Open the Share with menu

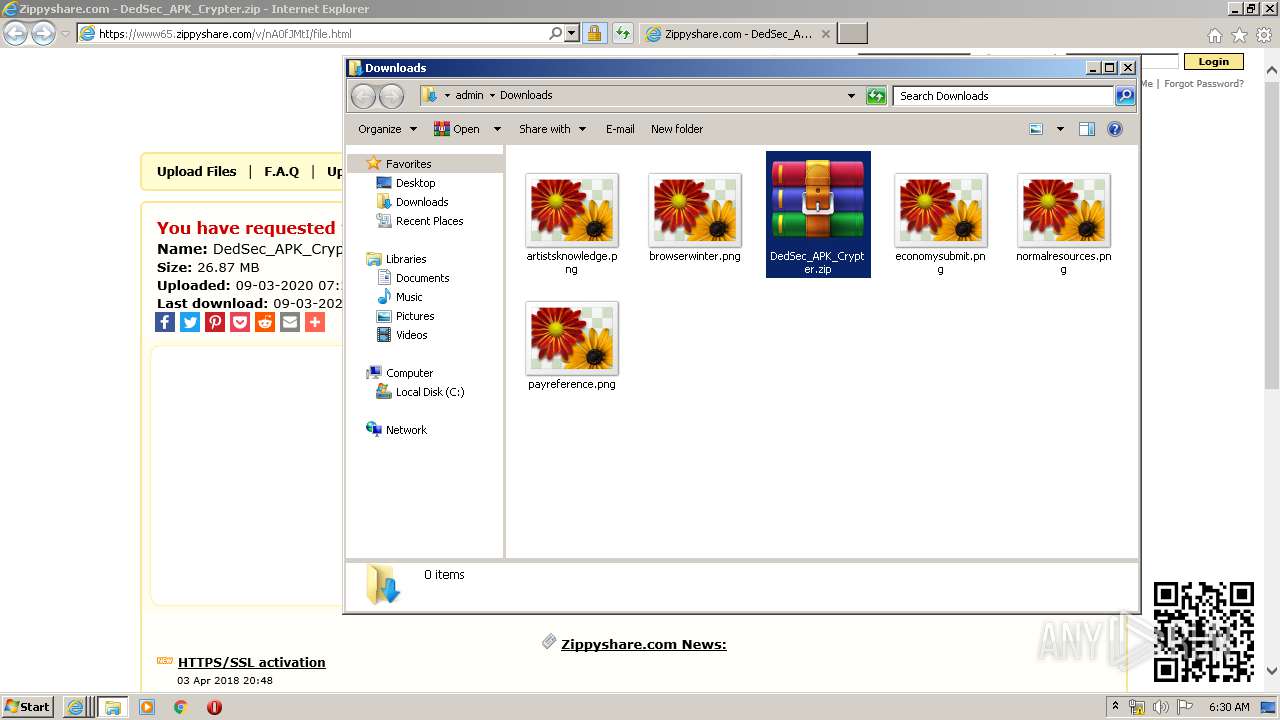click(x=553, y=129)
